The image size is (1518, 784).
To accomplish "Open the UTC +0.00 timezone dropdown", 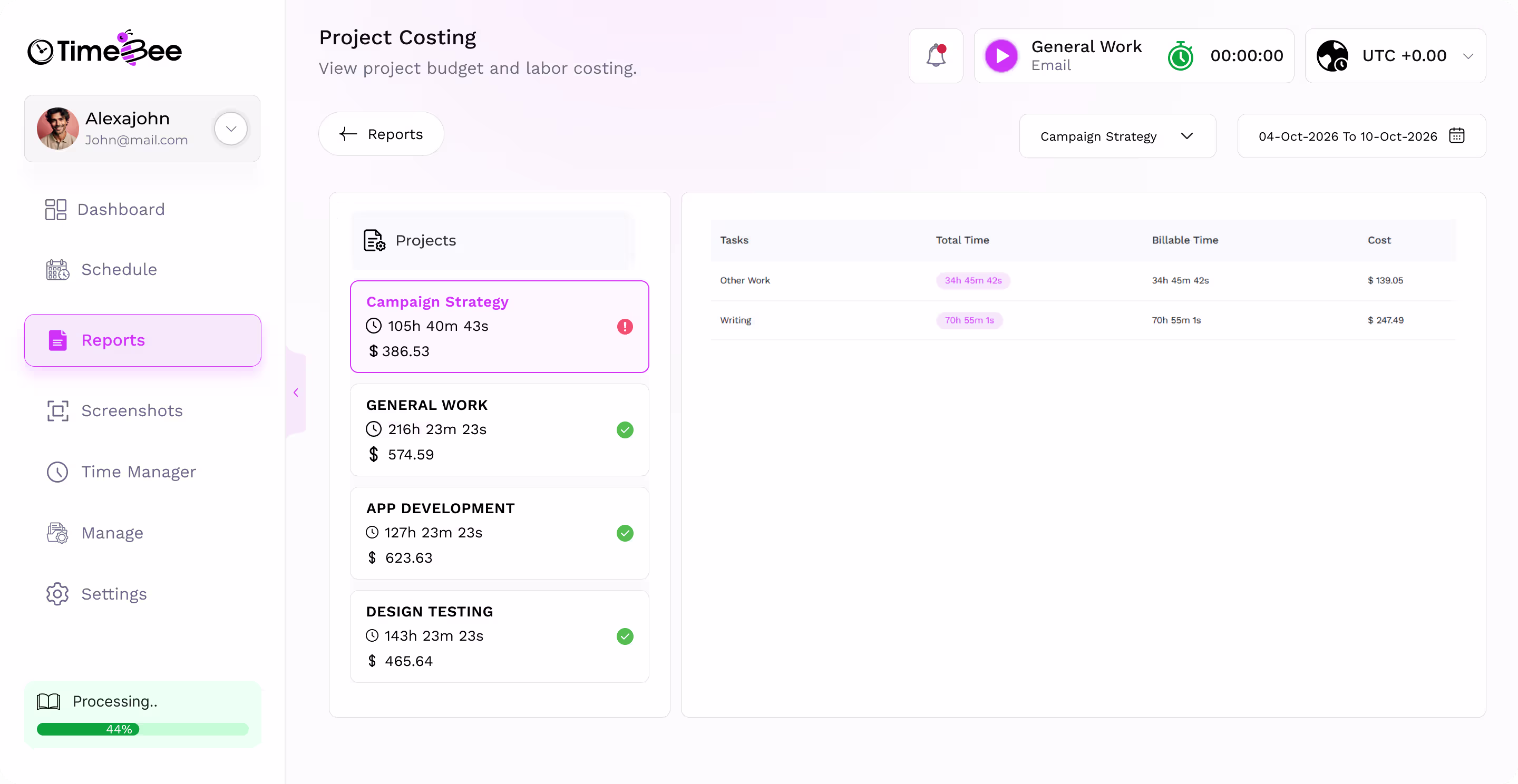I will 1395,56.
